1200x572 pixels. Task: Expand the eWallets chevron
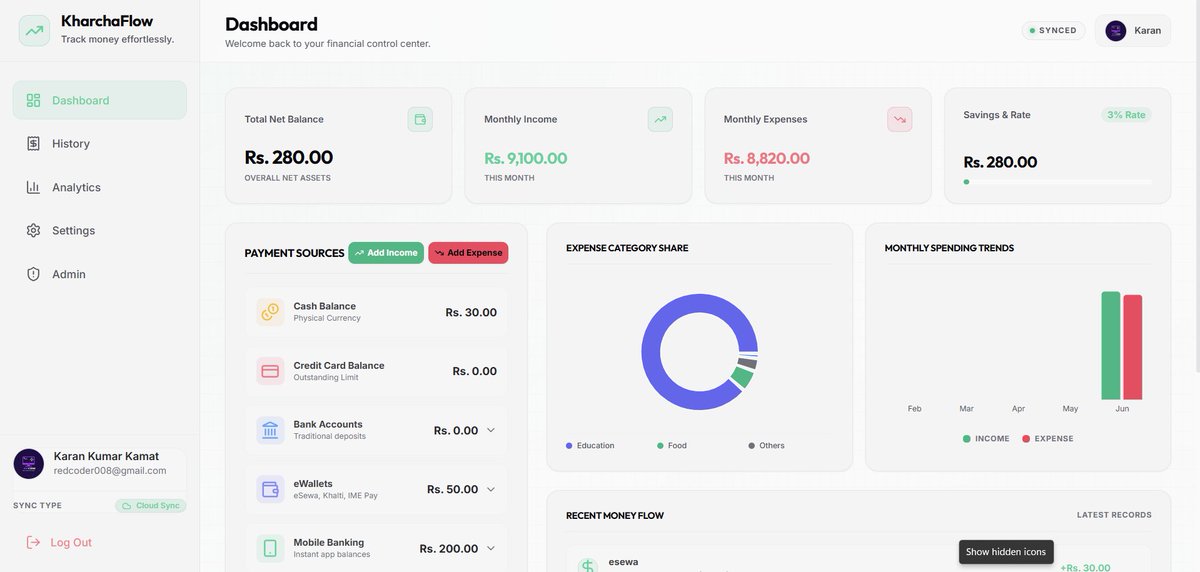pyautogui.click(x=490, y=489)
